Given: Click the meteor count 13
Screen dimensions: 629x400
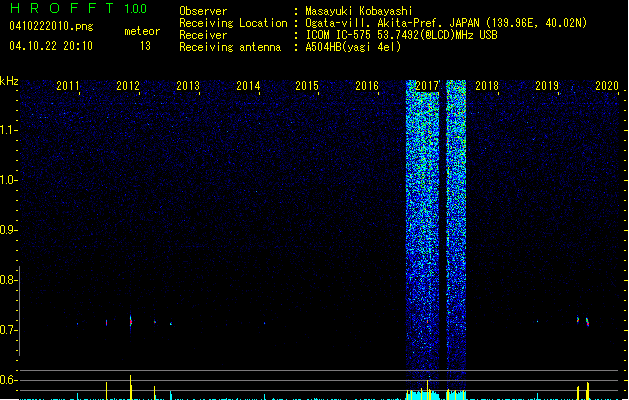Looking at the screenshot, I should [x=145, y=46].
